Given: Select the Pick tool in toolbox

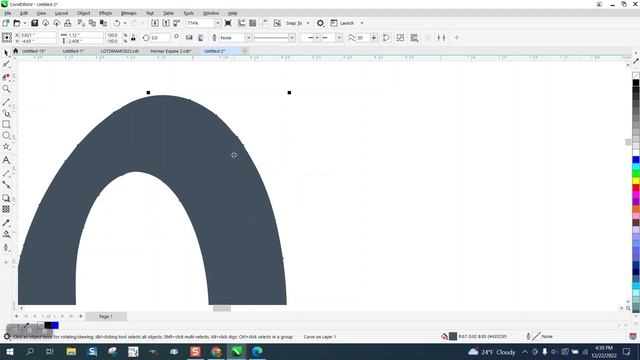Looking at the screenshot, I should click(6, 53).
